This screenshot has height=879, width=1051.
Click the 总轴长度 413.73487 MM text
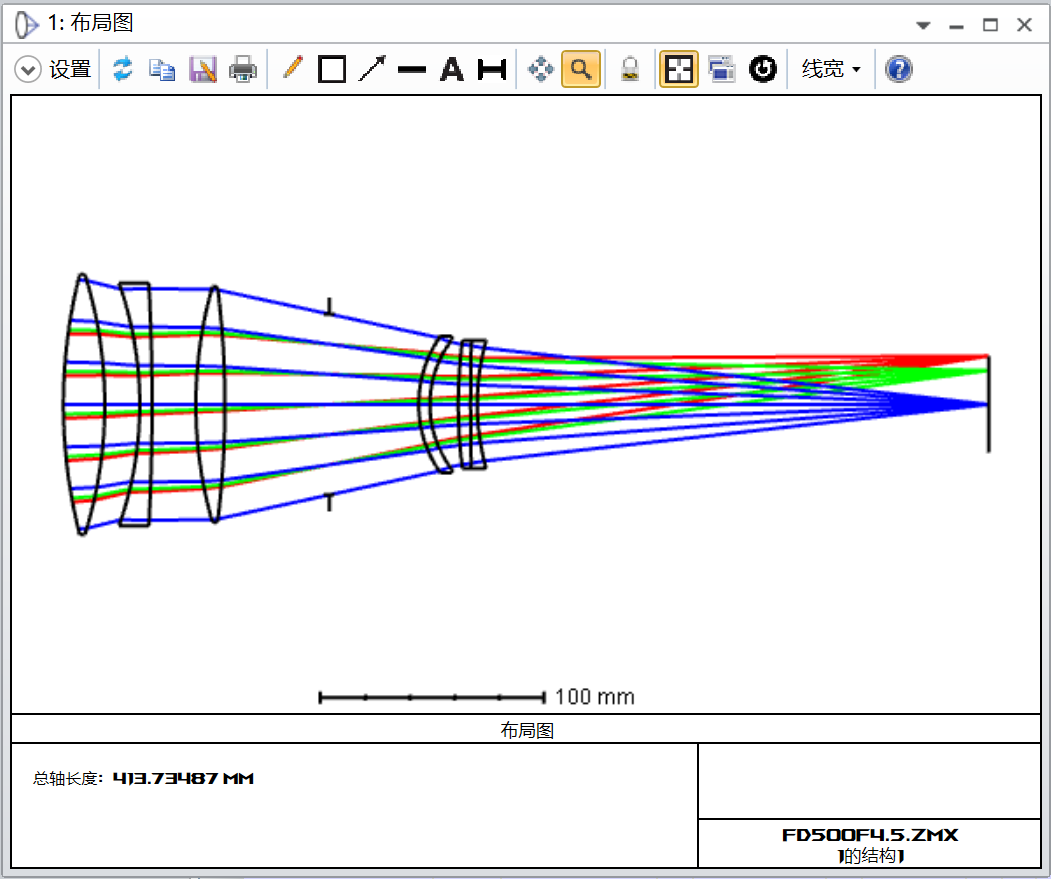pyautogui.click(x=143, y=778)
